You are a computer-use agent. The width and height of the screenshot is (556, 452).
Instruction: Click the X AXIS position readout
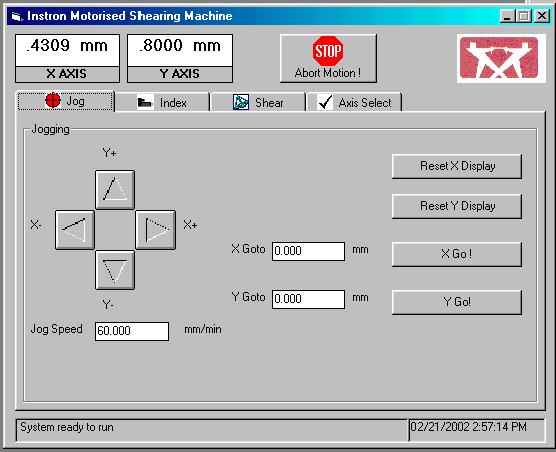point(67,50)
